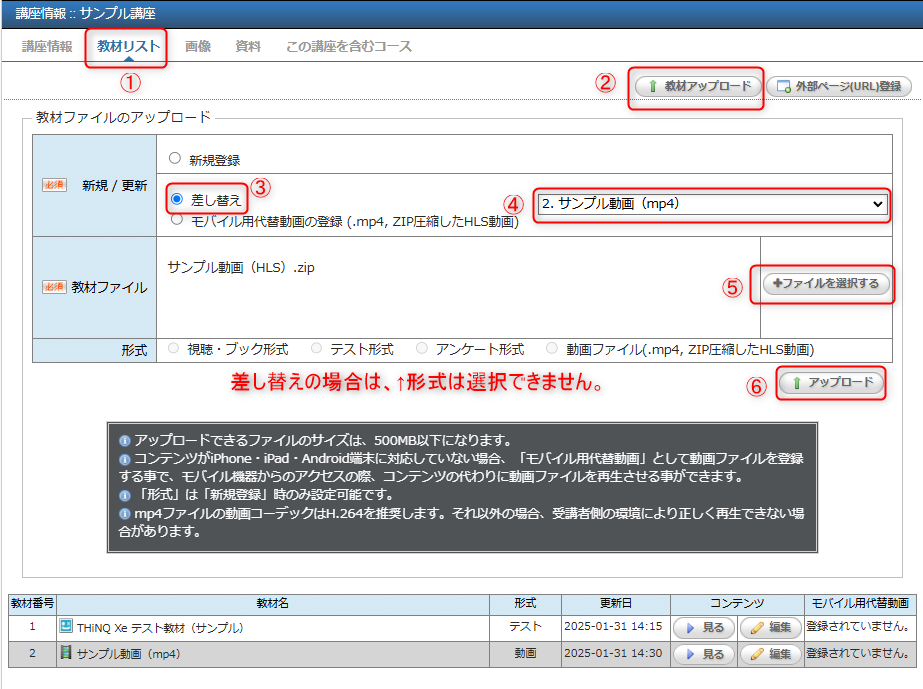Click 編集 pencil button for THiNQ Xe テスト教材

(x=770, y=628)
